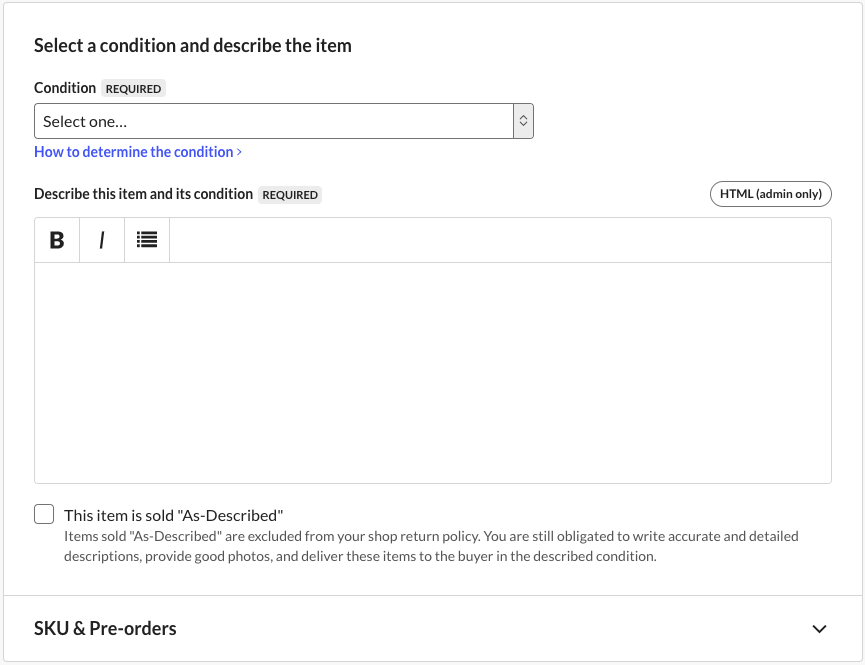Click the condition dropdown stepper control
The width and height of the screenshot is (865, 665).
coord(523,120)
